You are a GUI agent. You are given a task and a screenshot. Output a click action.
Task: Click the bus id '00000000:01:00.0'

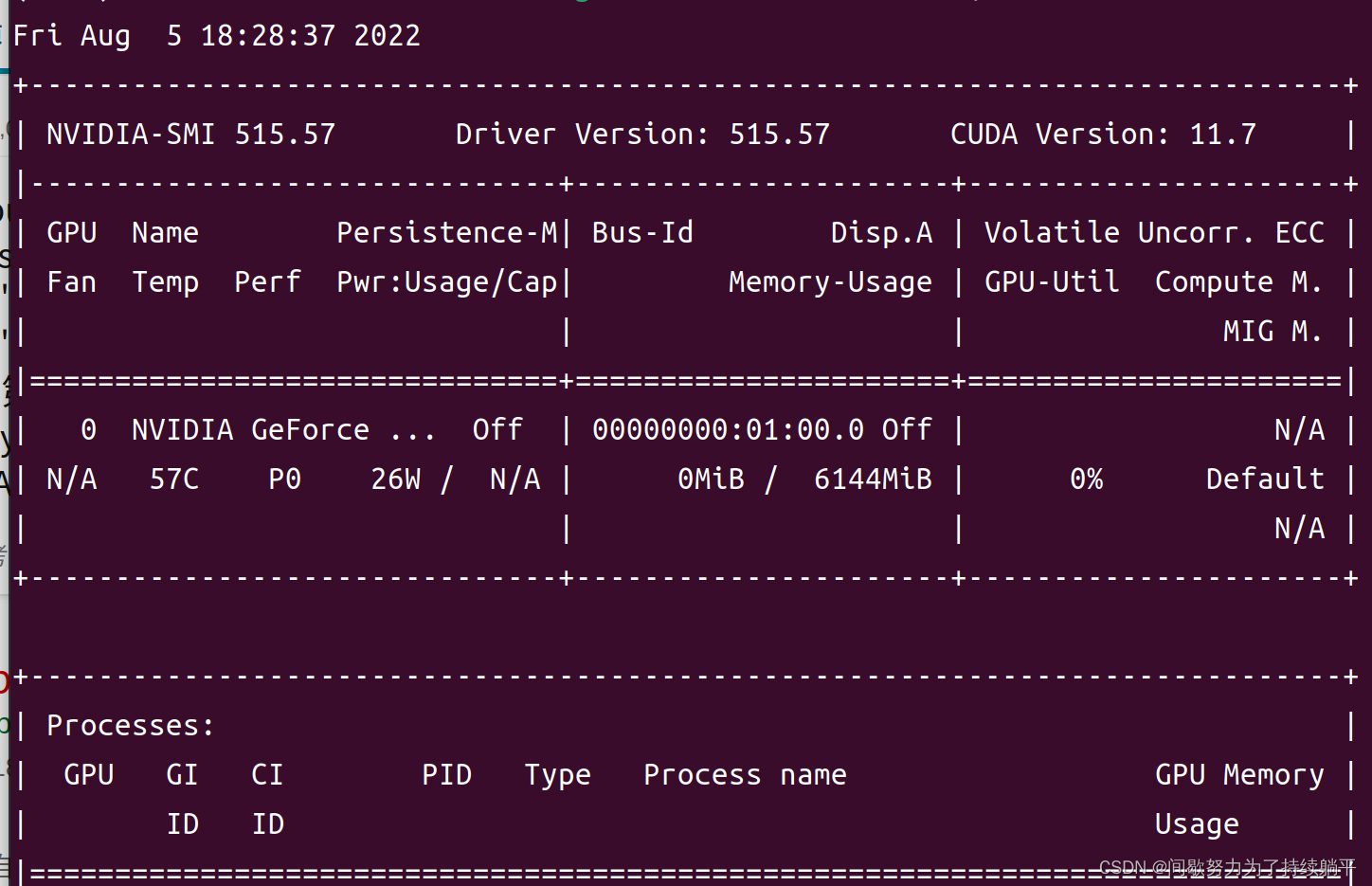pyautogui.click(x=728, y=430)
